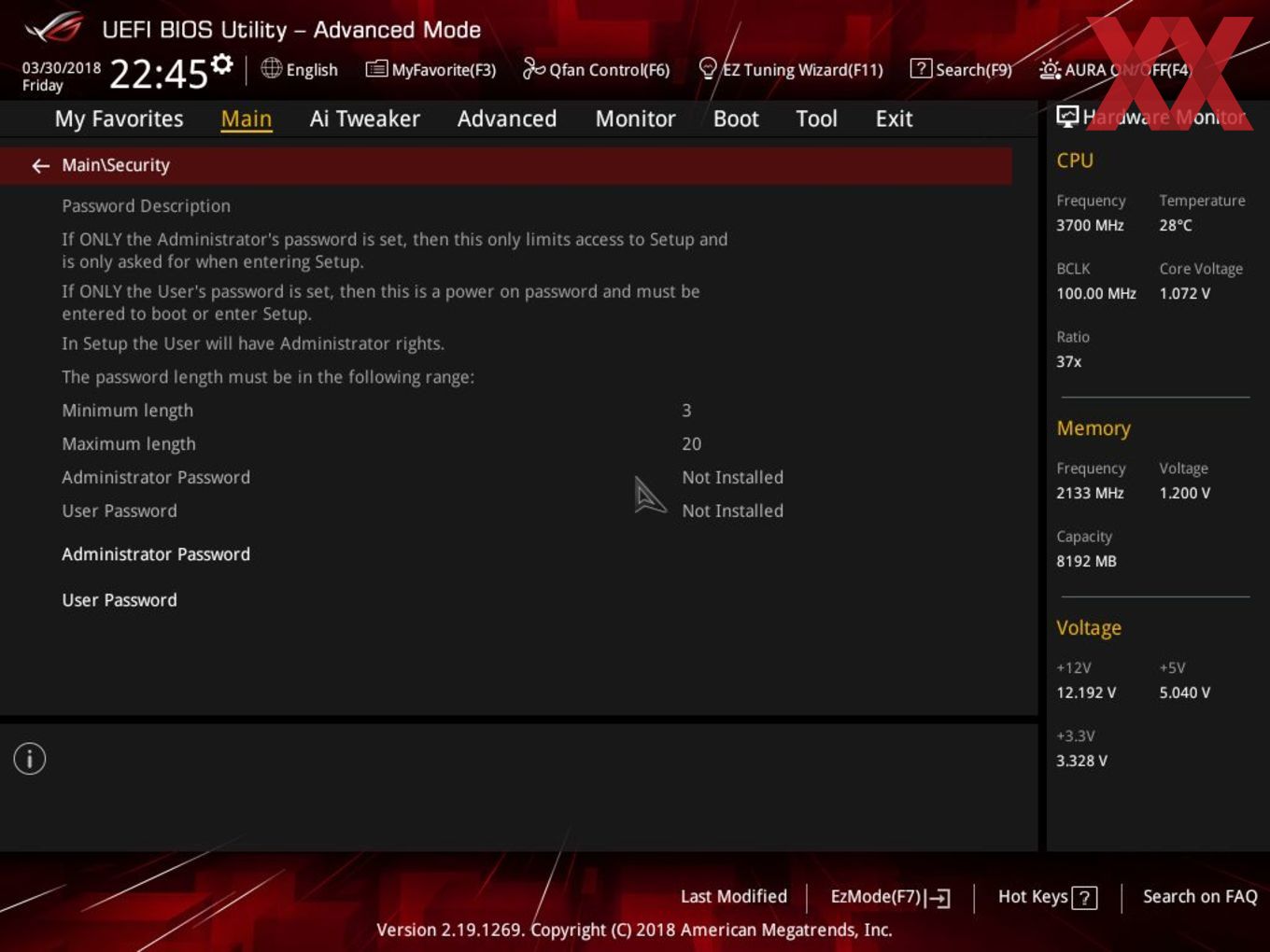Click Core Voltage 1.072 V value
Screen dimensions: 1270x952
(1185, 293)
